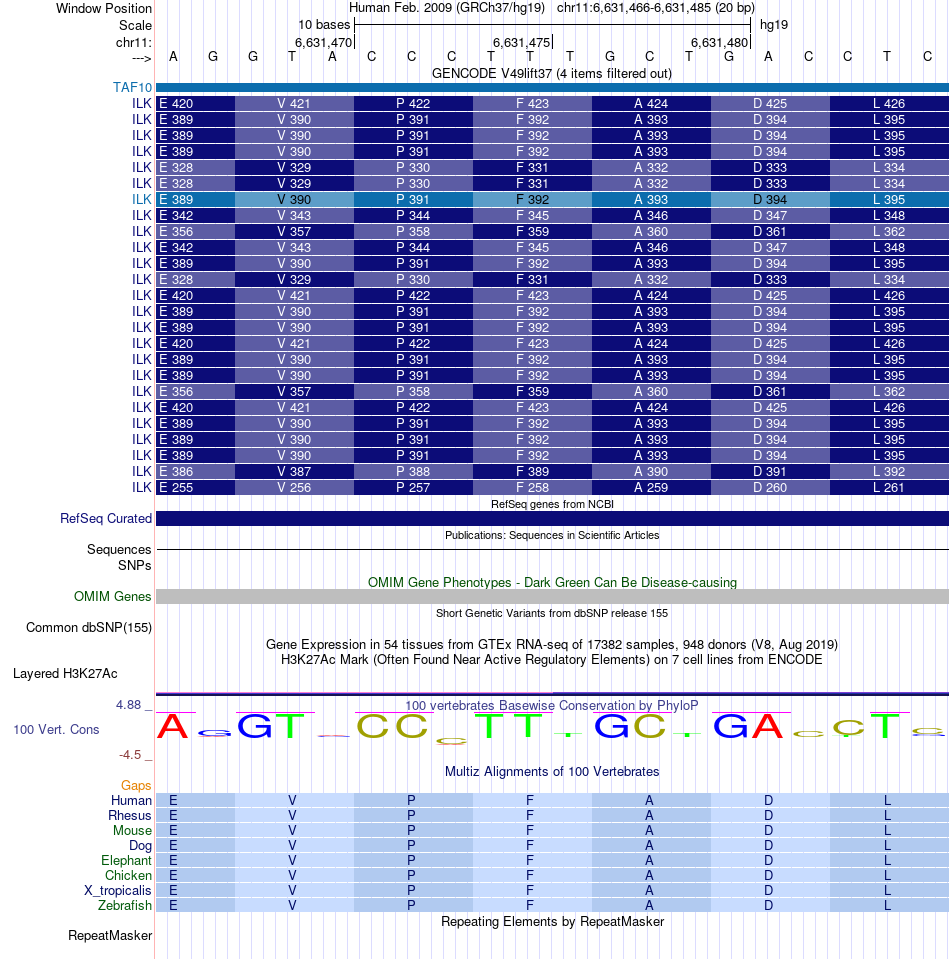
Task: Click 'F 392' in the highlighted ILK row
Action: click(532, 199)
